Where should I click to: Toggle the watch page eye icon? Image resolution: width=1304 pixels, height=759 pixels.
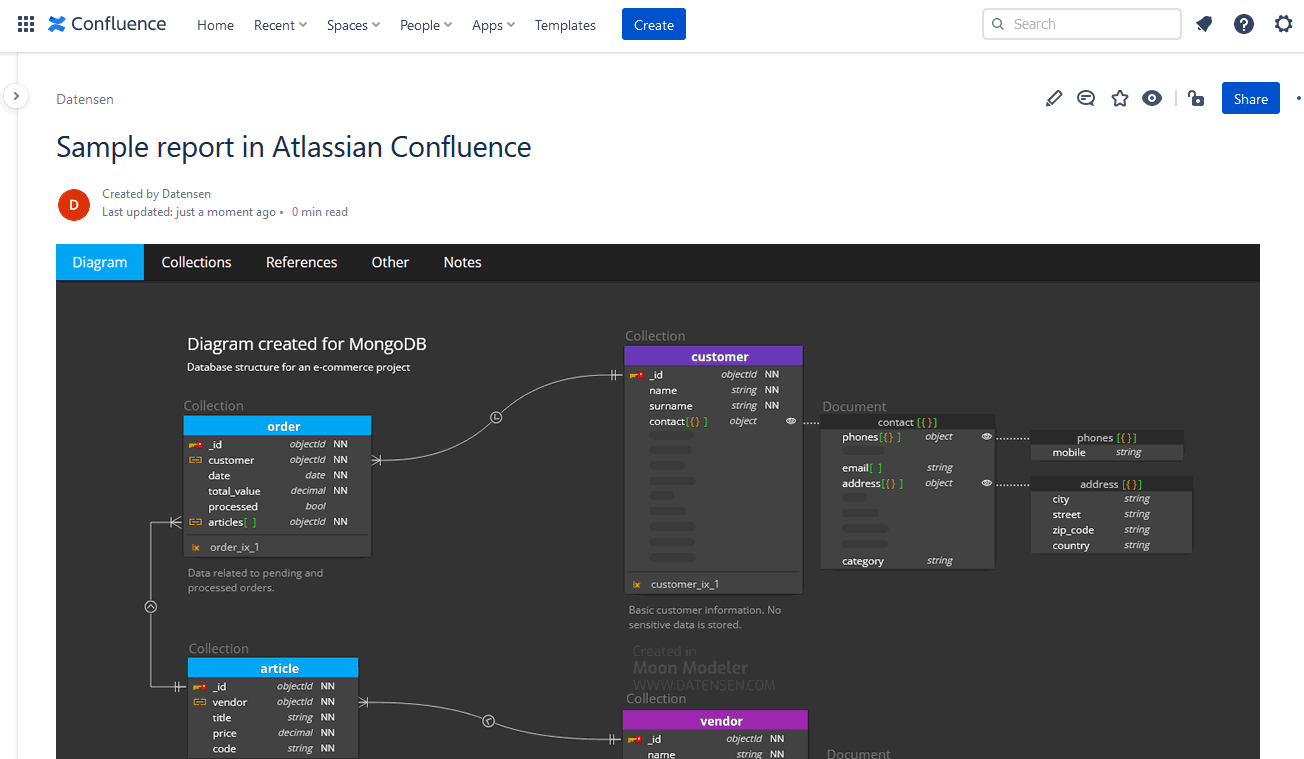1152,98
